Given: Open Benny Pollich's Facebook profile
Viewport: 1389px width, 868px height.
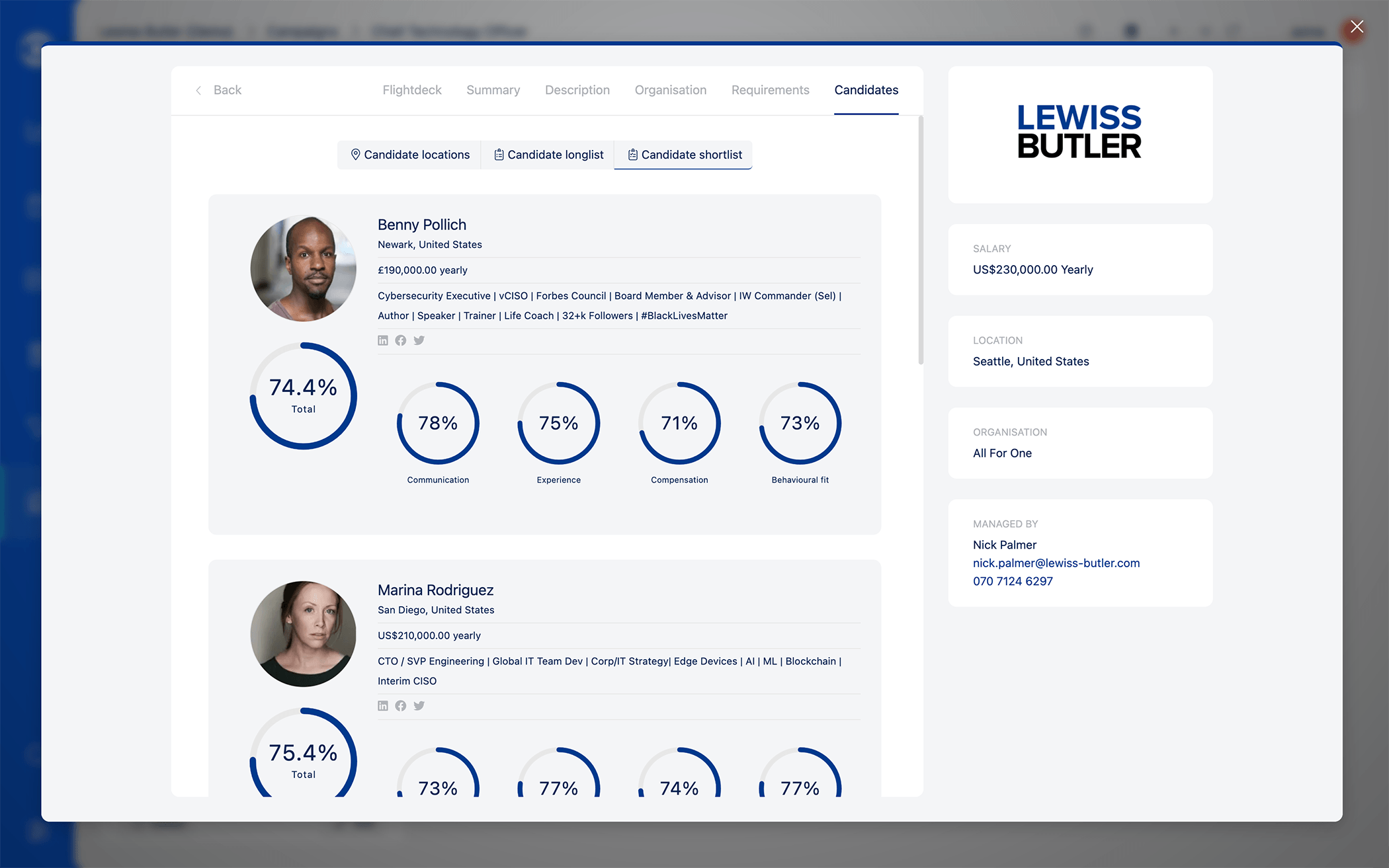Looking at the screenshot, I should (x=401, y=340).
